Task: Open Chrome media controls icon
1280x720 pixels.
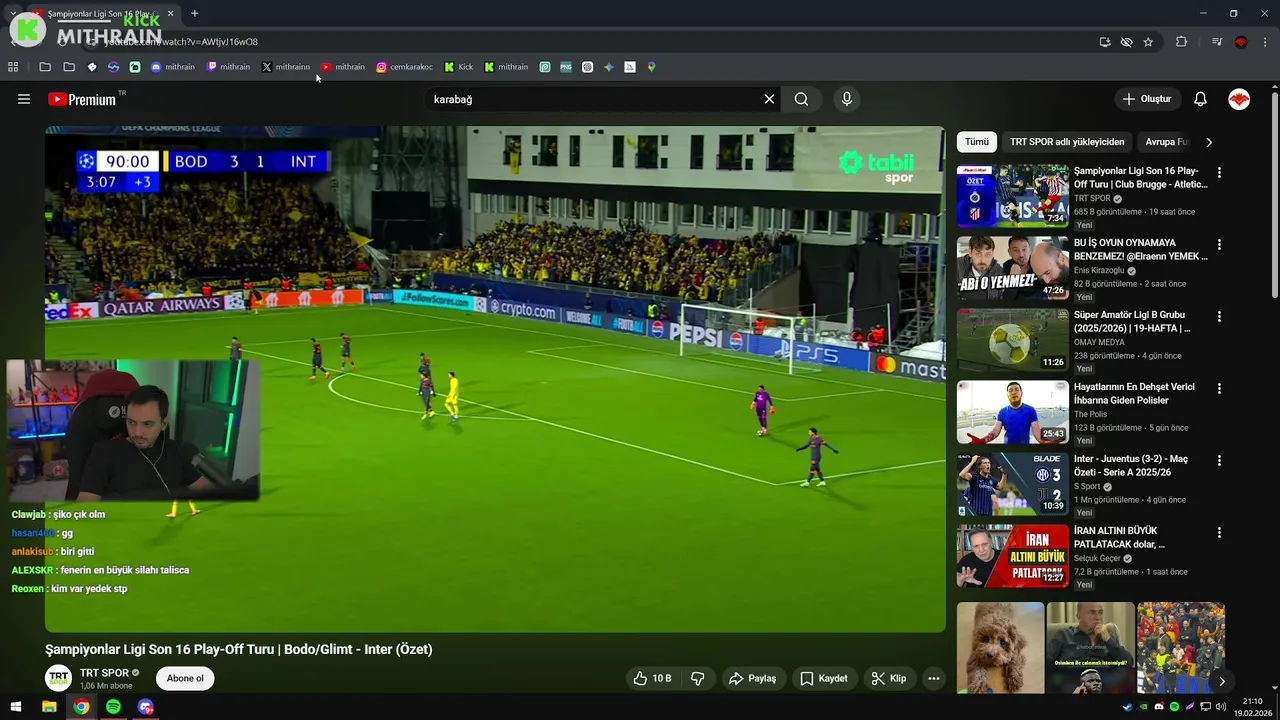Action: 1217,42
